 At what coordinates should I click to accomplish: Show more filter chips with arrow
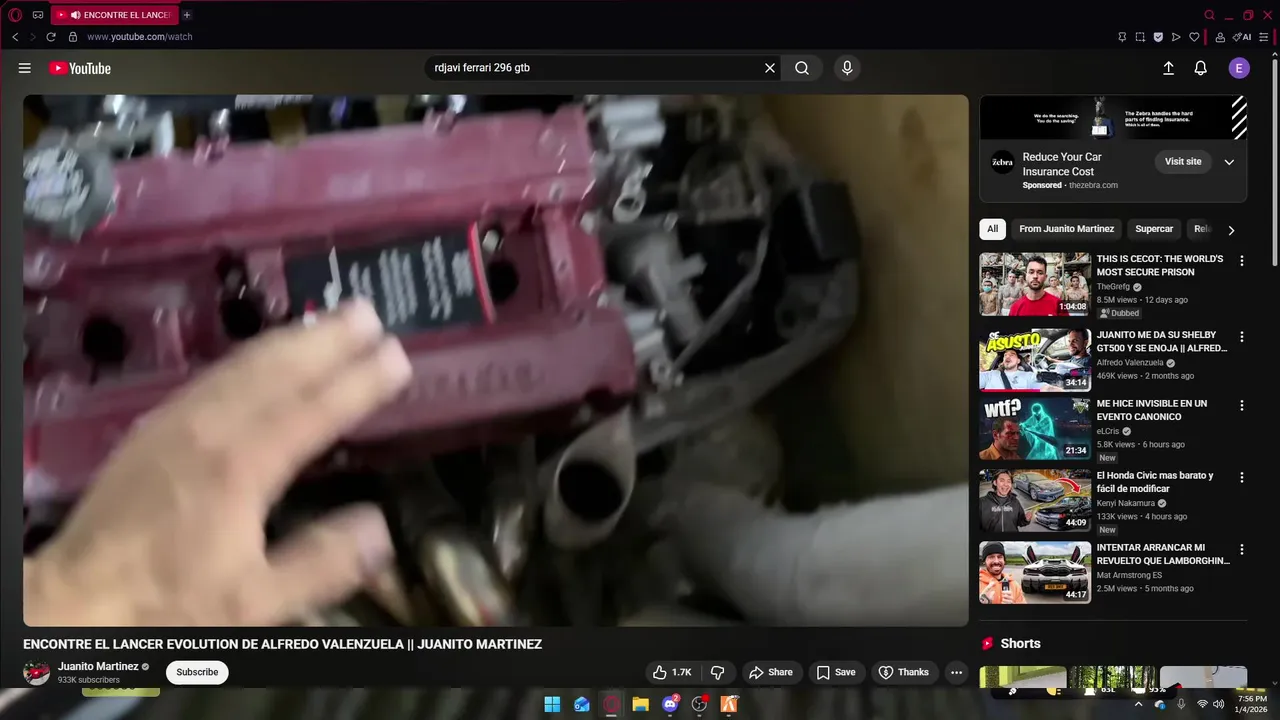(1231, 230)
